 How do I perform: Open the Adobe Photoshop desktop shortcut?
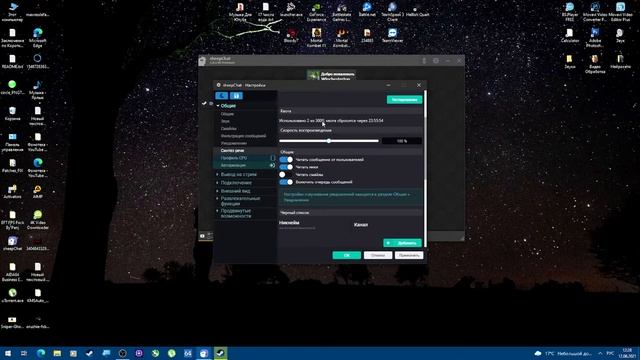[595, 38]
